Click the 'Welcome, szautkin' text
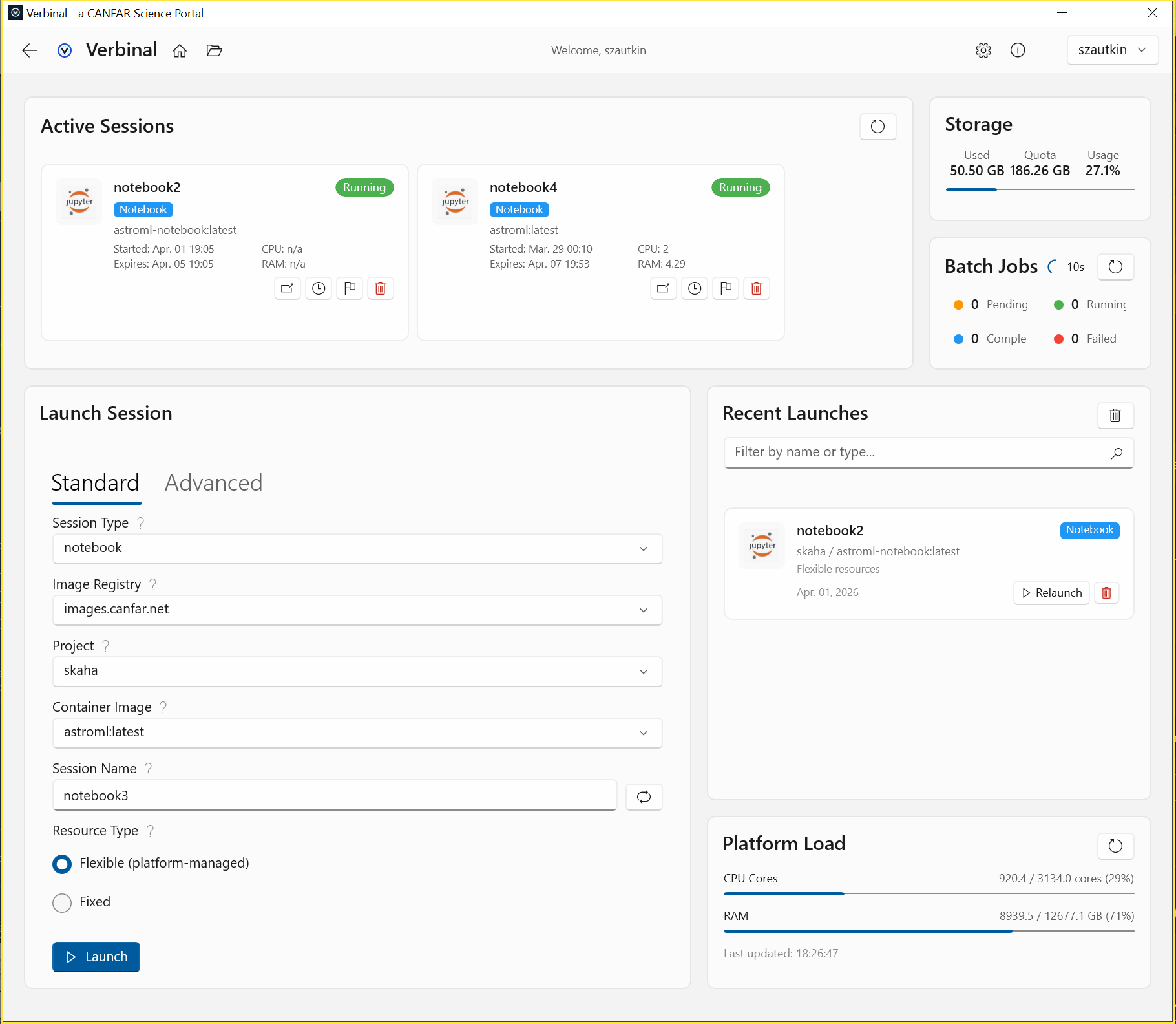This screenshot has height=1024, width=1176. [x=598, y=50]
